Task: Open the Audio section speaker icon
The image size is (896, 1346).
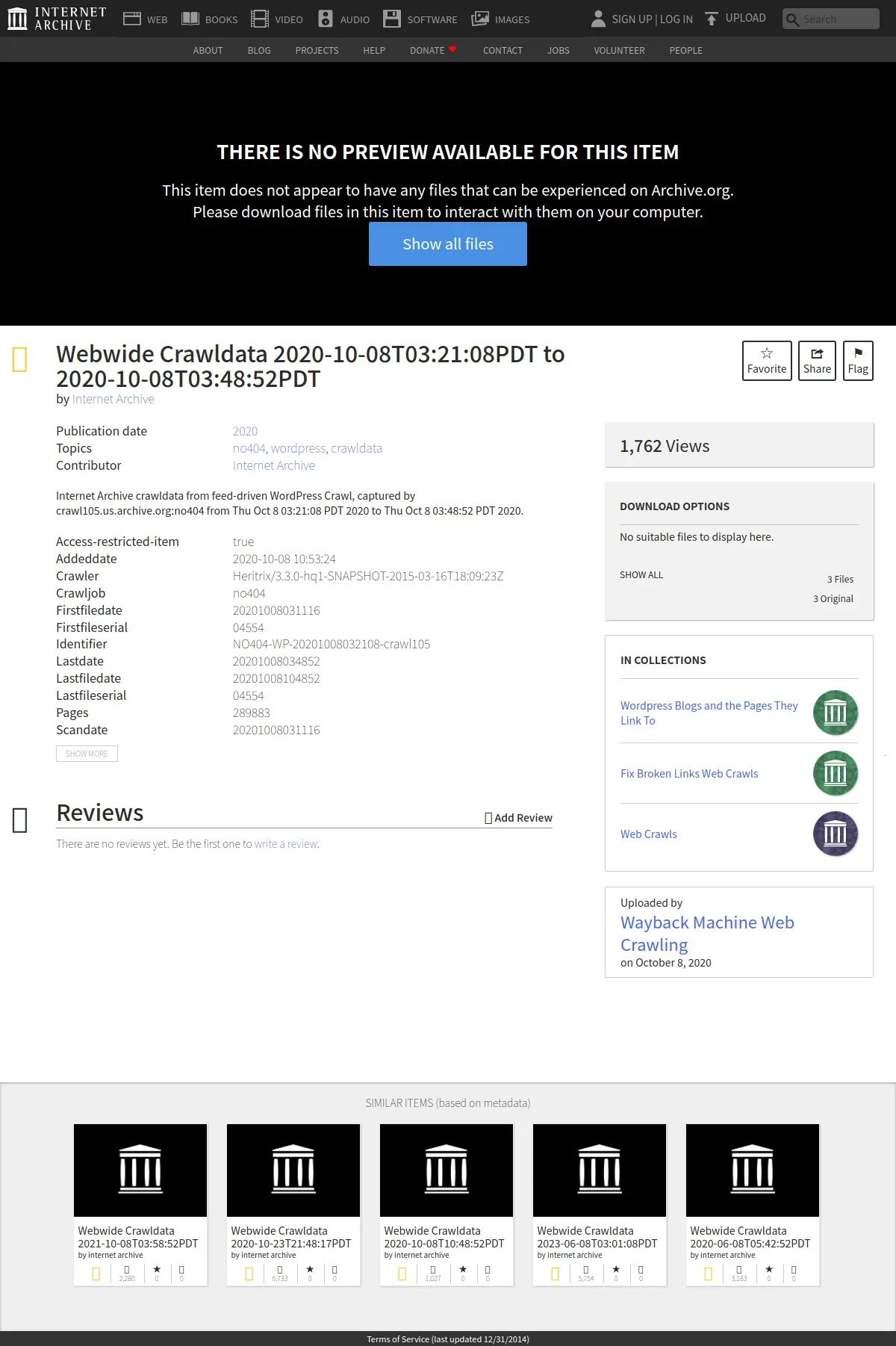Action: pyautogui.click(x=326, y=19)
